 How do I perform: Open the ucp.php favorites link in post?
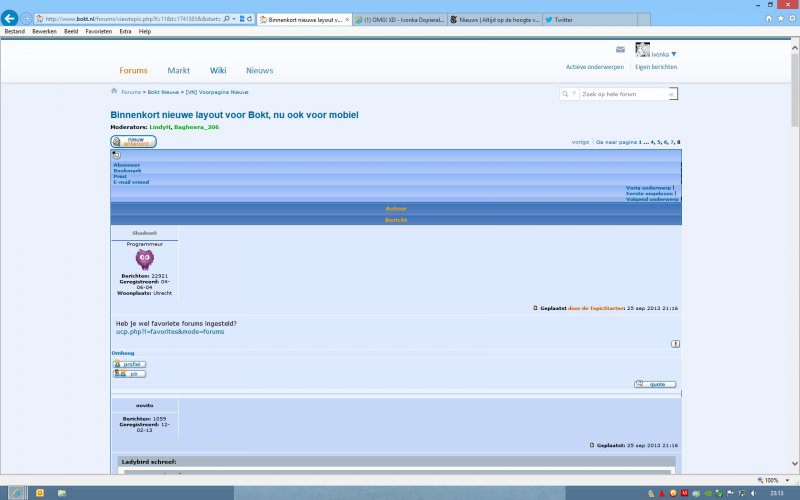pos(170,332)
